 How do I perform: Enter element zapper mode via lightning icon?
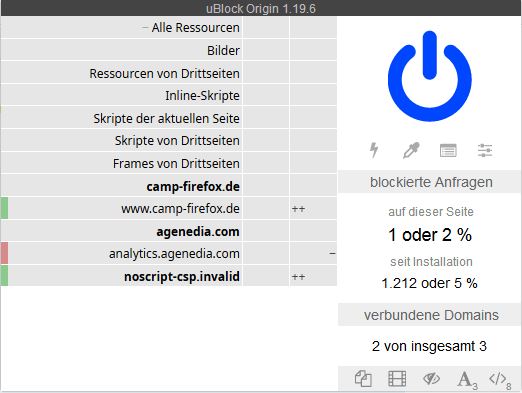(374, 150)
